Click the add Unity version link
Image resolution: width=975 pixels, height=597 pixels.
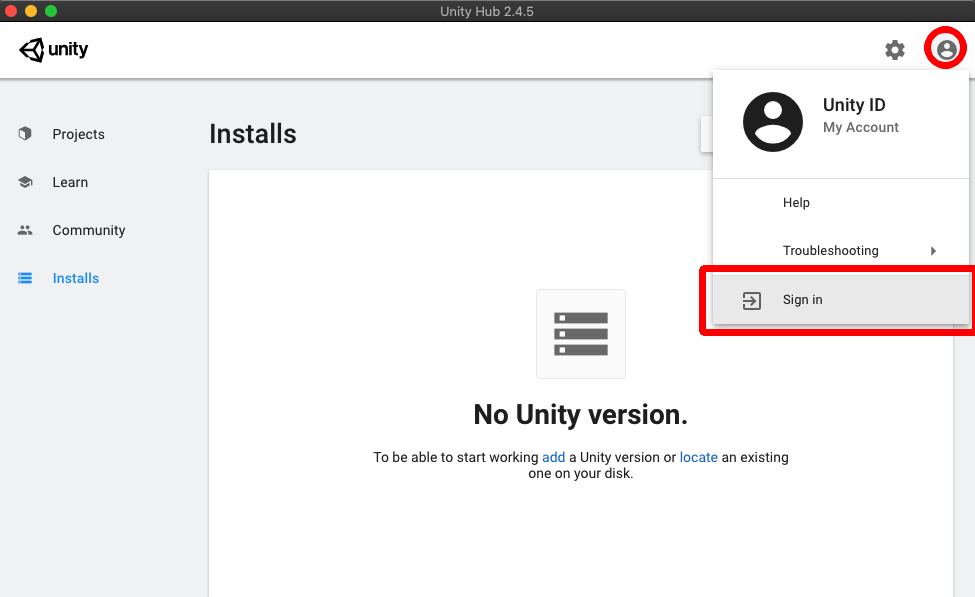point(553,457)
